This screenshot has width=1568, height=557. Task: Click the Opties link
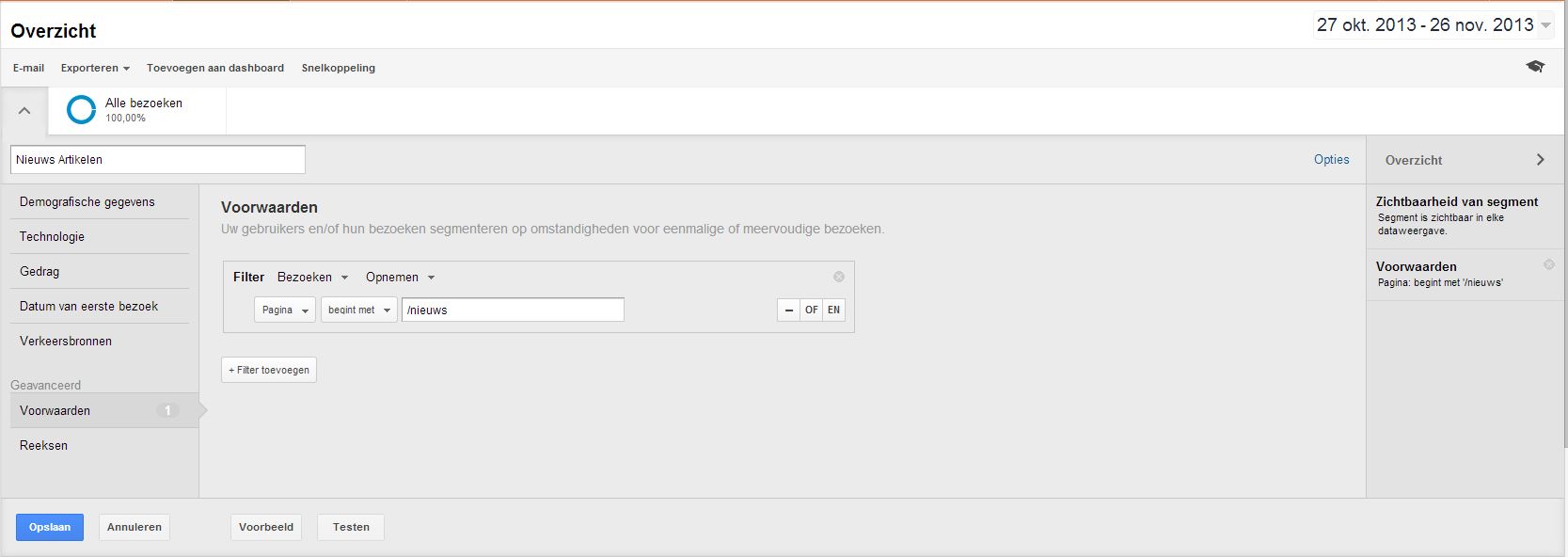tap(1331, 160)
